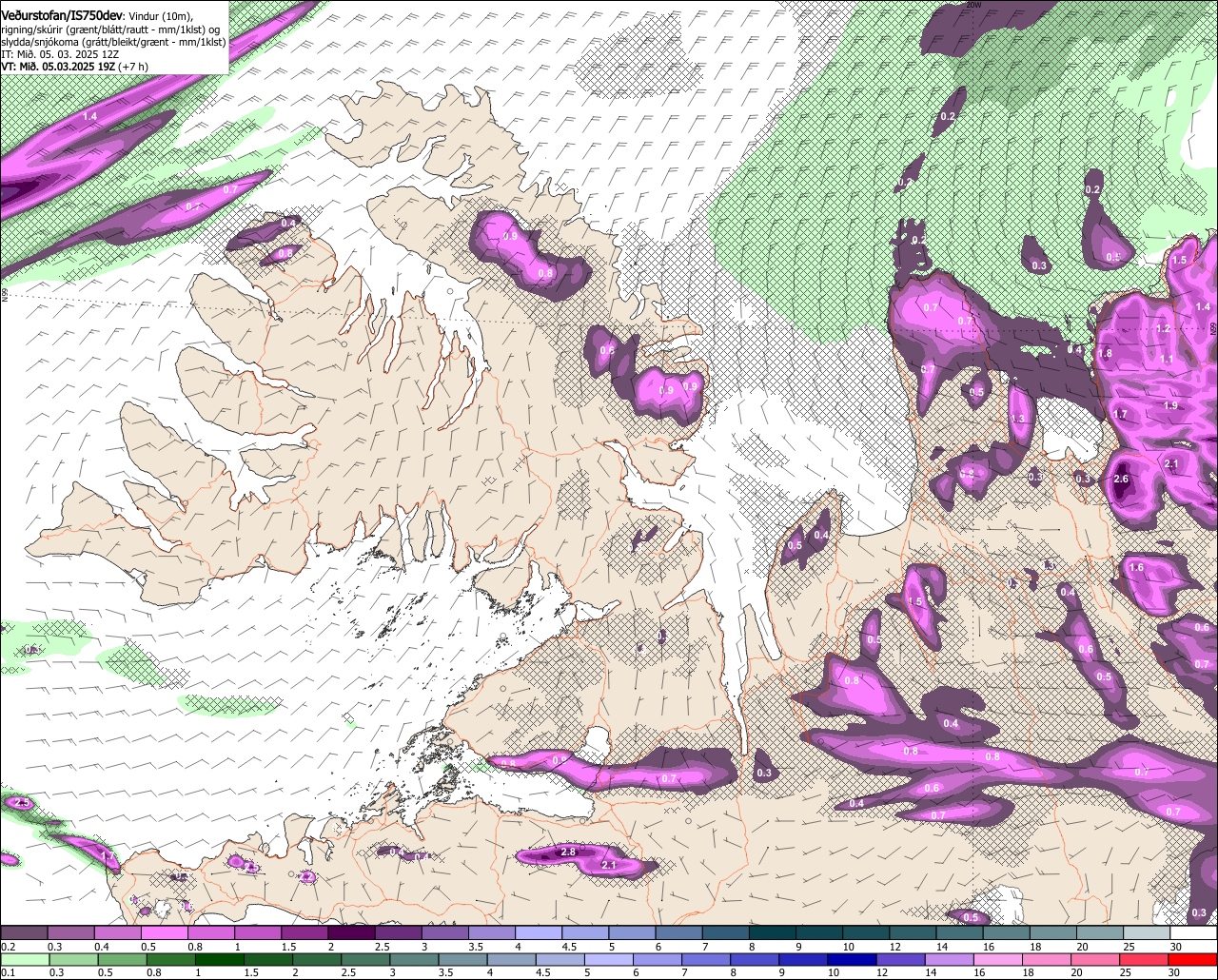
Task: Click the '2.6' precipitation value on map
Action: pos(1121,480)
